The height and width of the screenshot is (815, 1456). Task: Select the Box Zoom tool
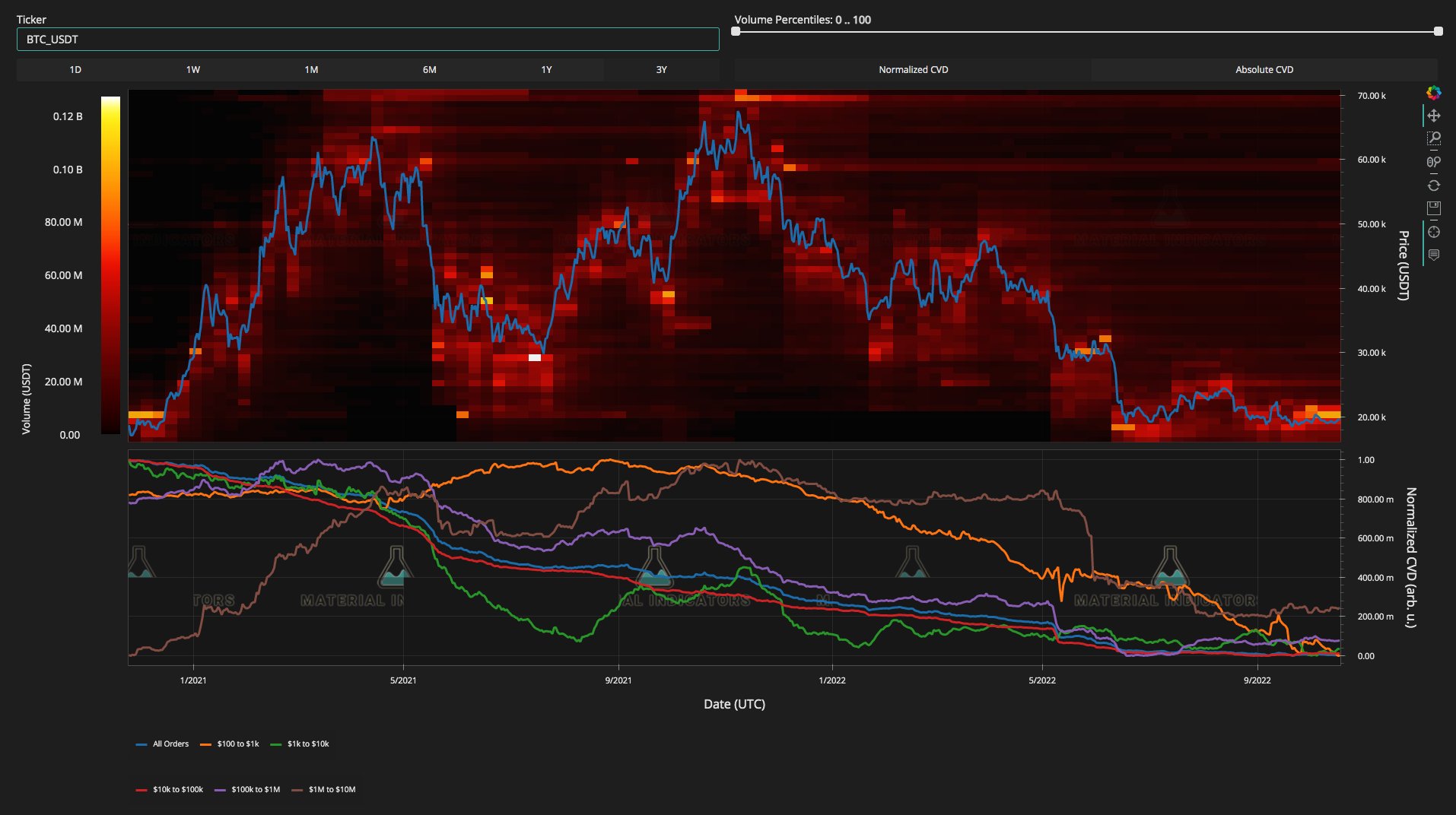click(1433, 138)
